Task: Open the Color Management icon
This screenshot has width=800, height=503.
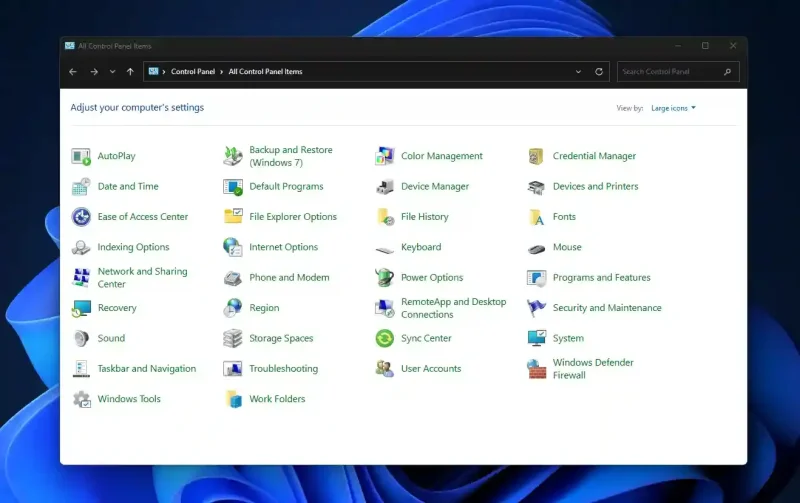Action: tap(385, 156)
